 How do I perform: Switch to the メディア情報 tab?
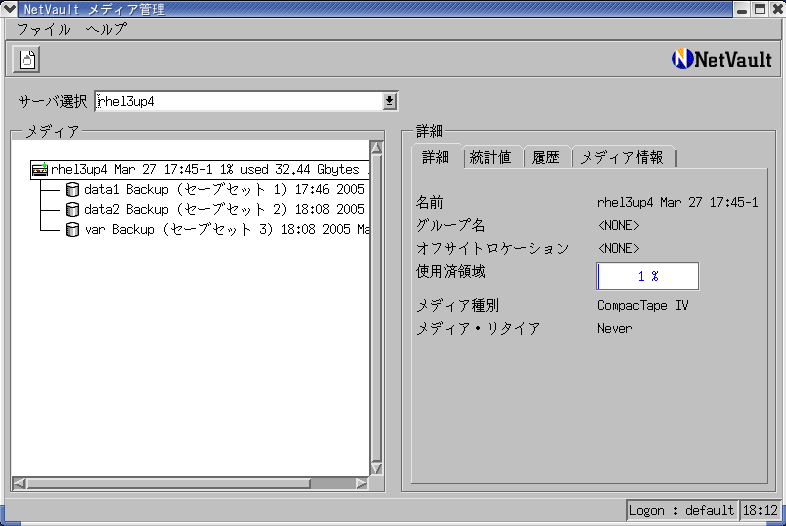click(622, 157)
